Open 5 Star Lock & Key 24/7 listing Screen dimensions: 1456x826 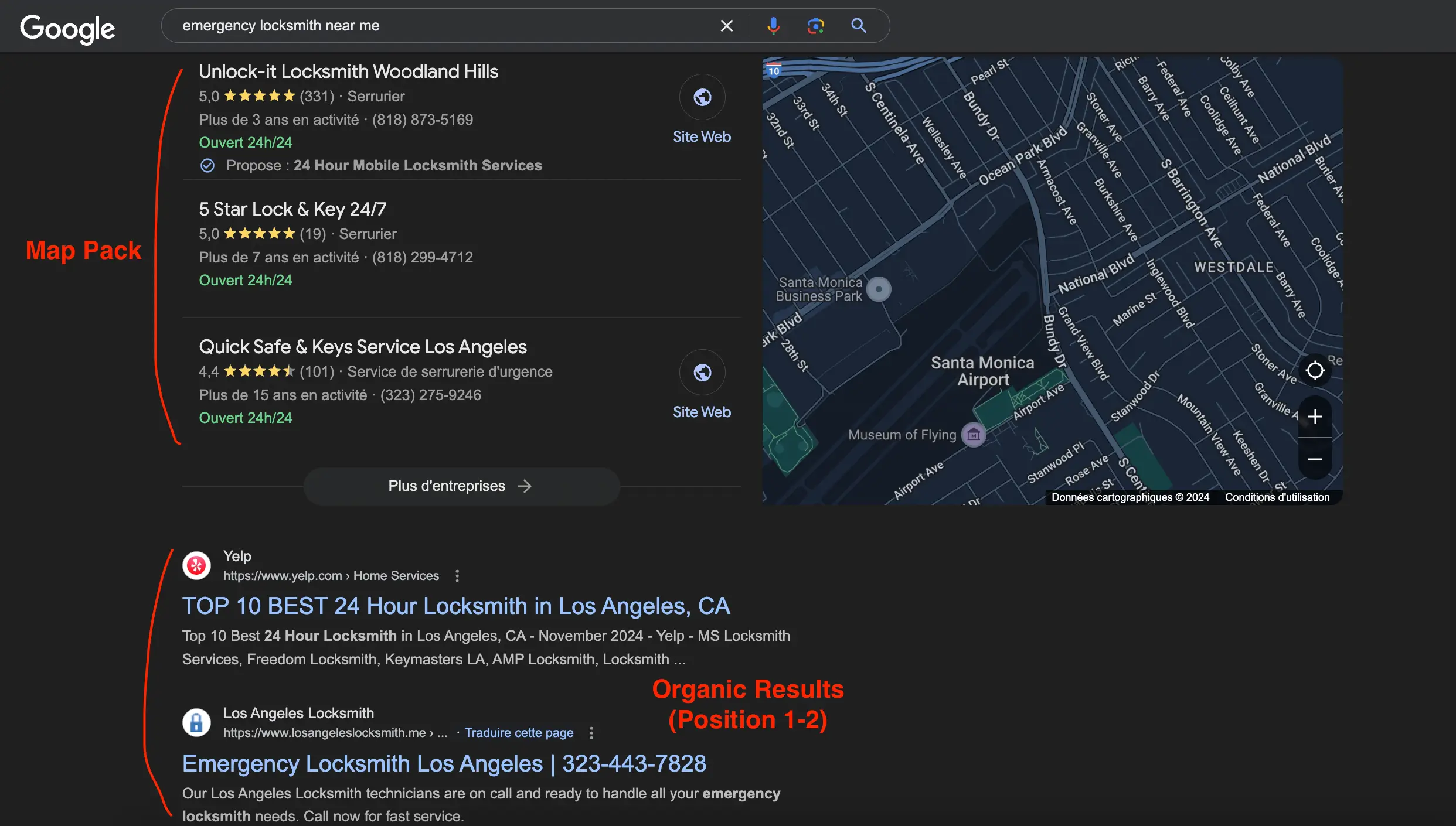pos(292,209)
